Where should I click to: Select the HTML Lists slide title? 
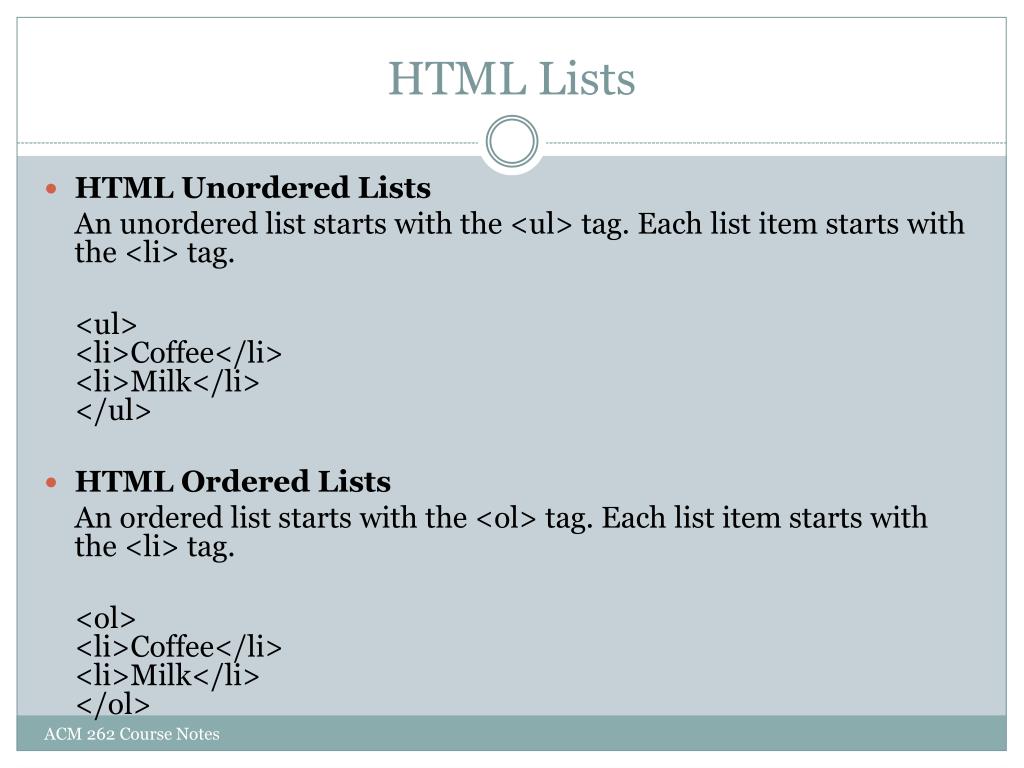click(511, 79)
